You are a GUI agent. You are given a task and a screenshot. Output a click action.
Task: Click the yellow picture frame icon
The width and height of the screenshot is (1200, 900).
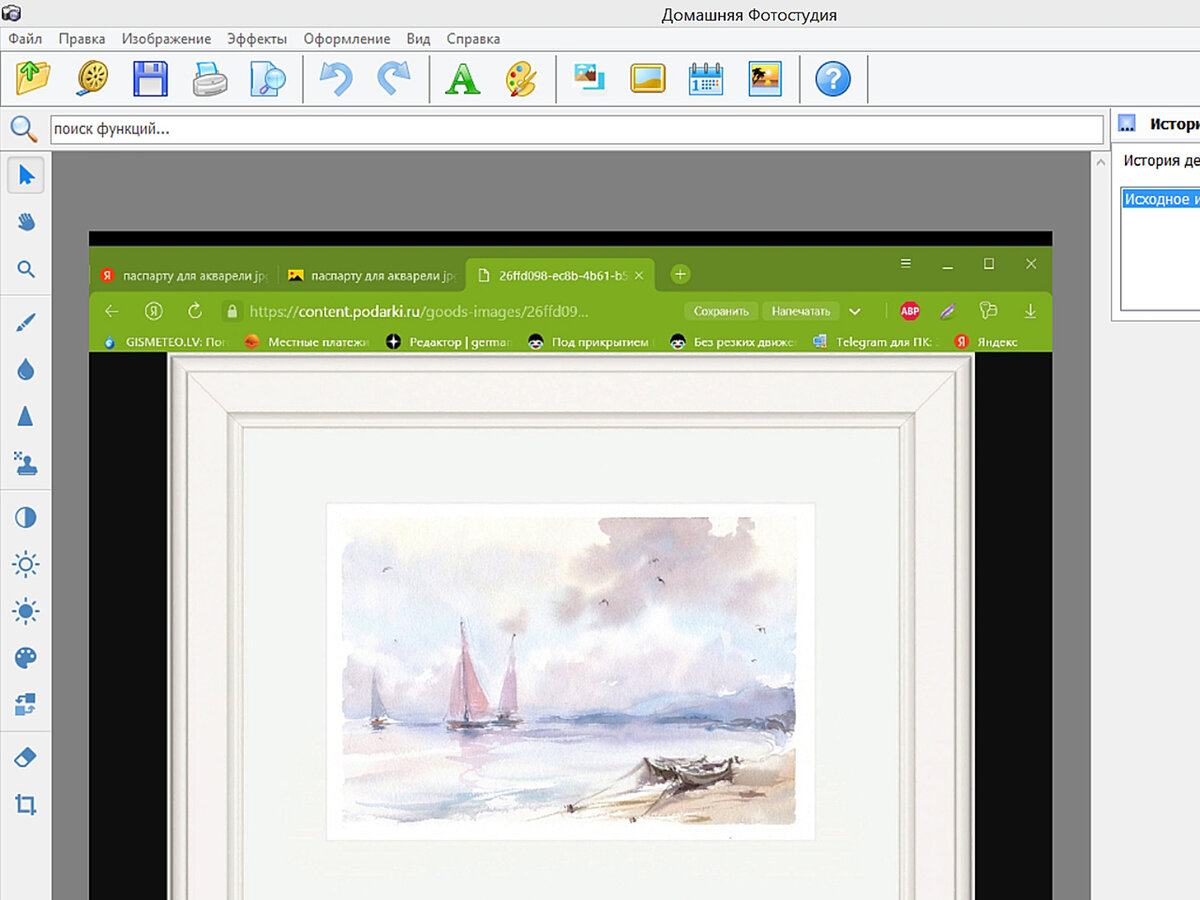point(648,78)
